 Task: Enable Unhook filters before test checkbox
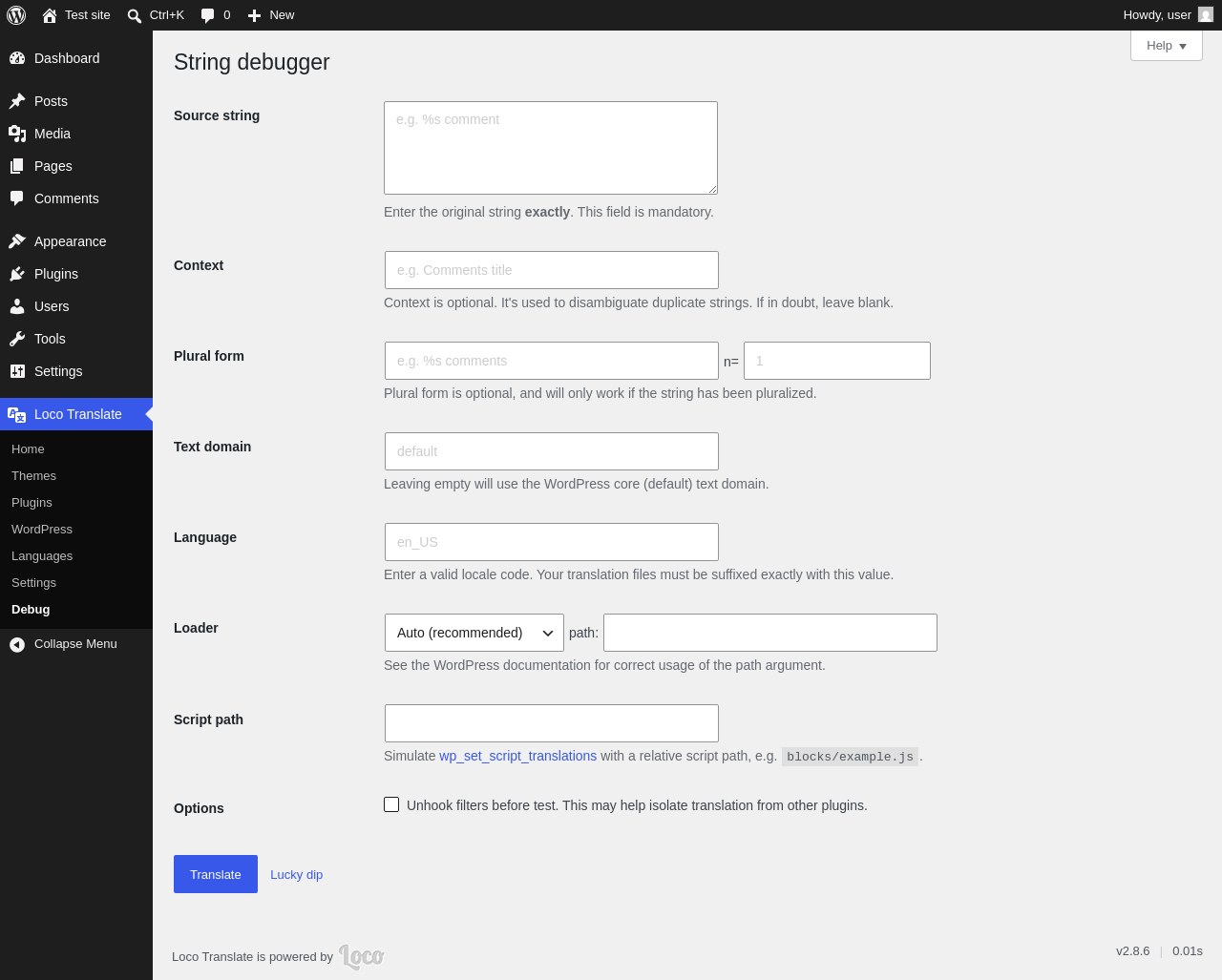tap(391, 804)
